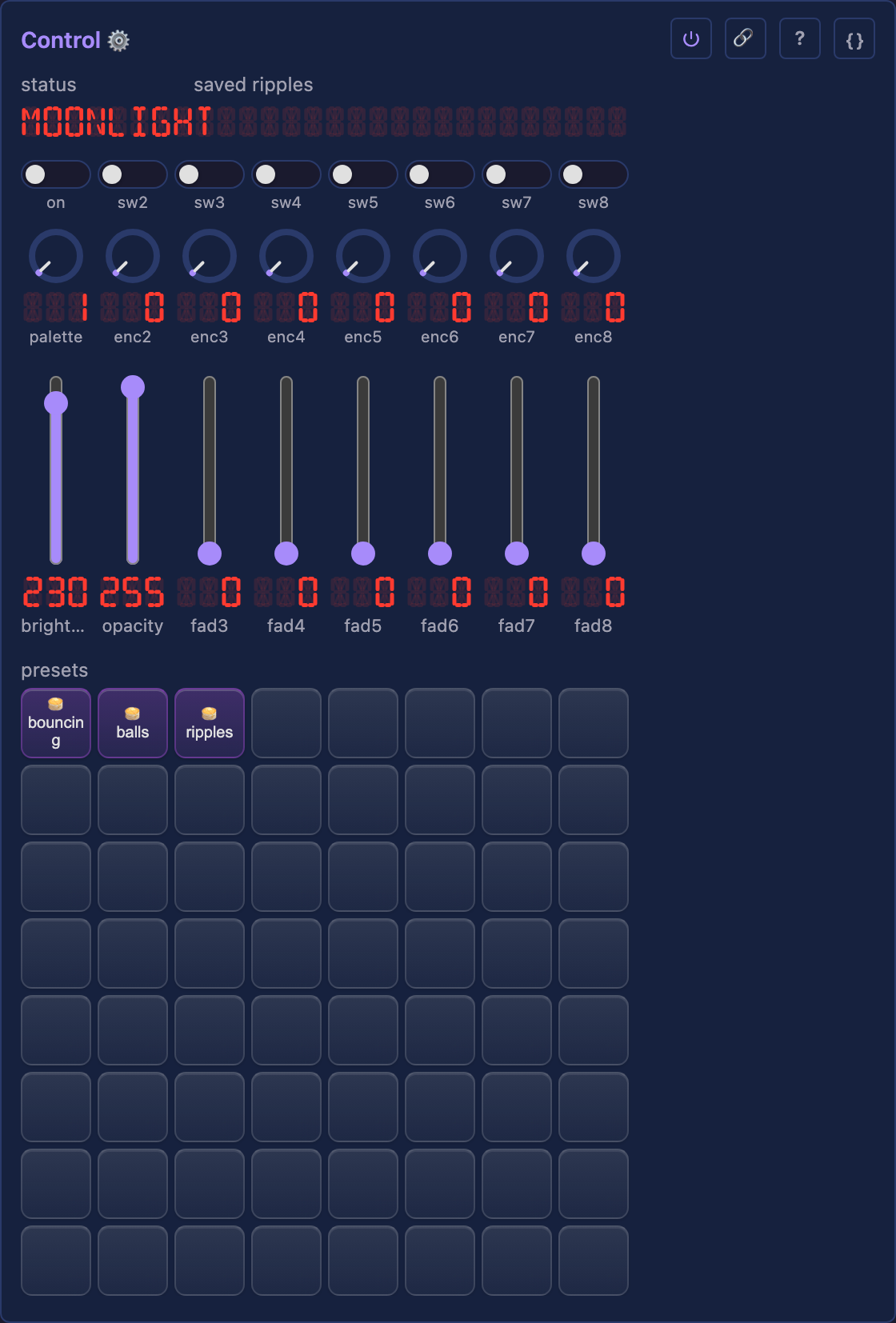
Task: Click the enc2 encoder knob
Action: tap(133, 256)
